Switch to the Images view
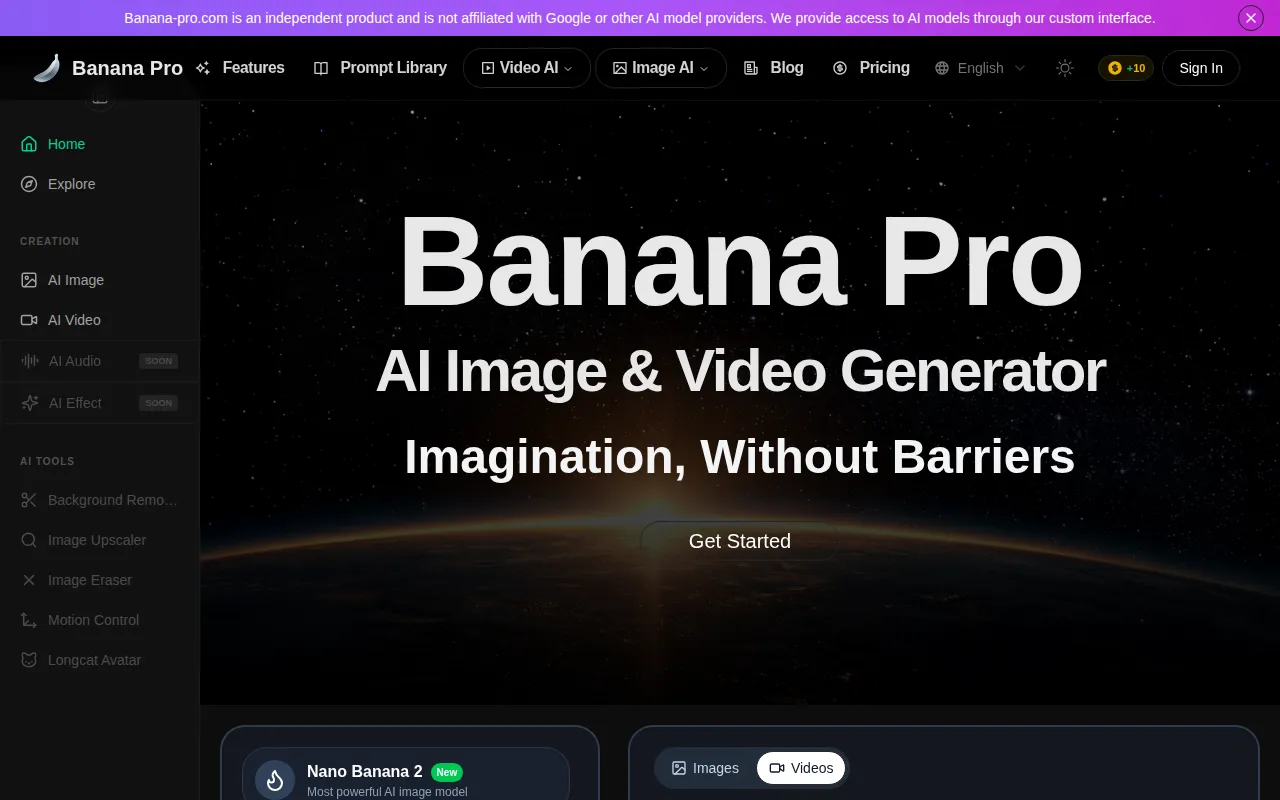The width and height of the screenshot is (1280, 800). (704, 768)
